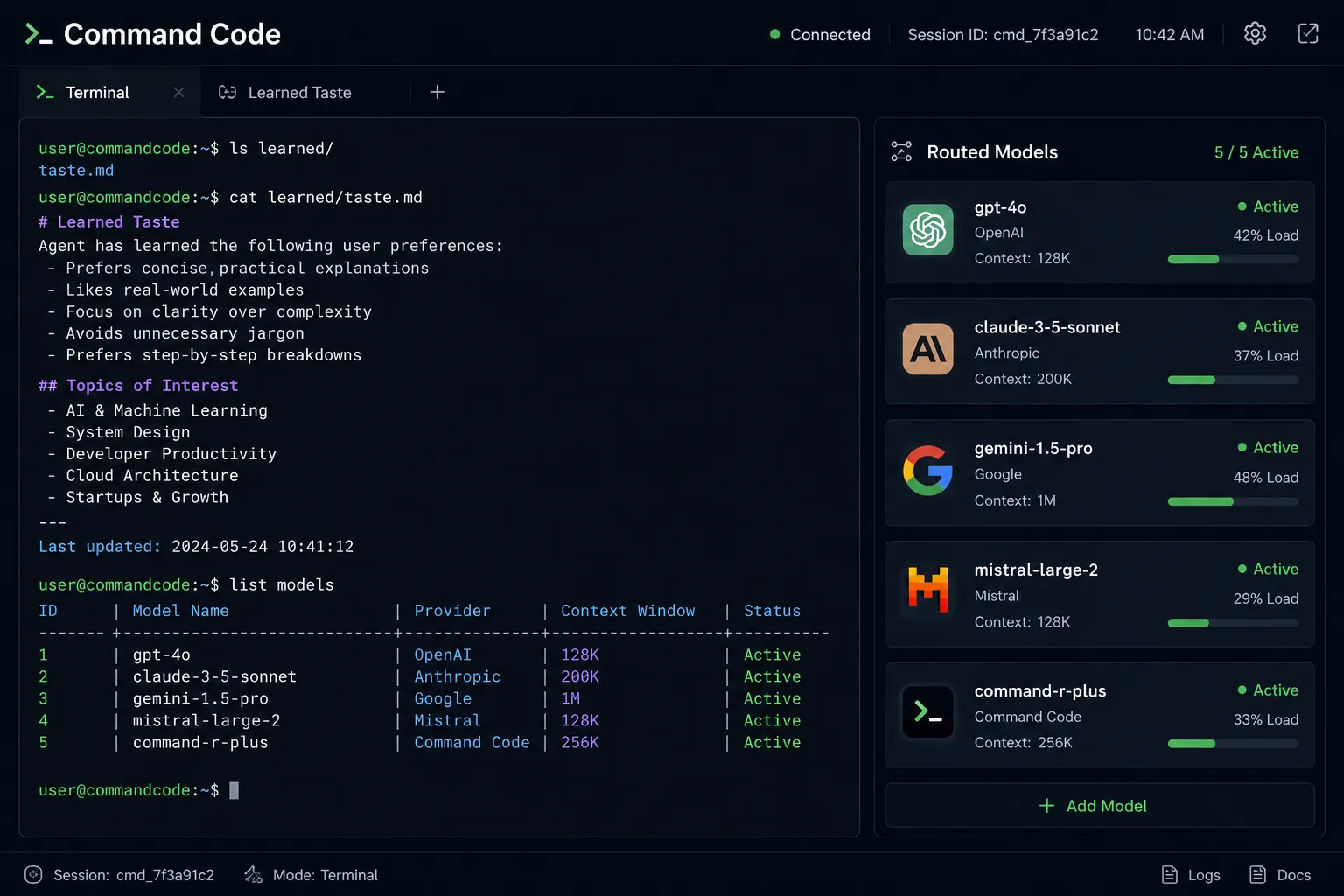The width and height of the screenshot is (1344, 896).
Task: Click the footer session icon
Action: 33,874
